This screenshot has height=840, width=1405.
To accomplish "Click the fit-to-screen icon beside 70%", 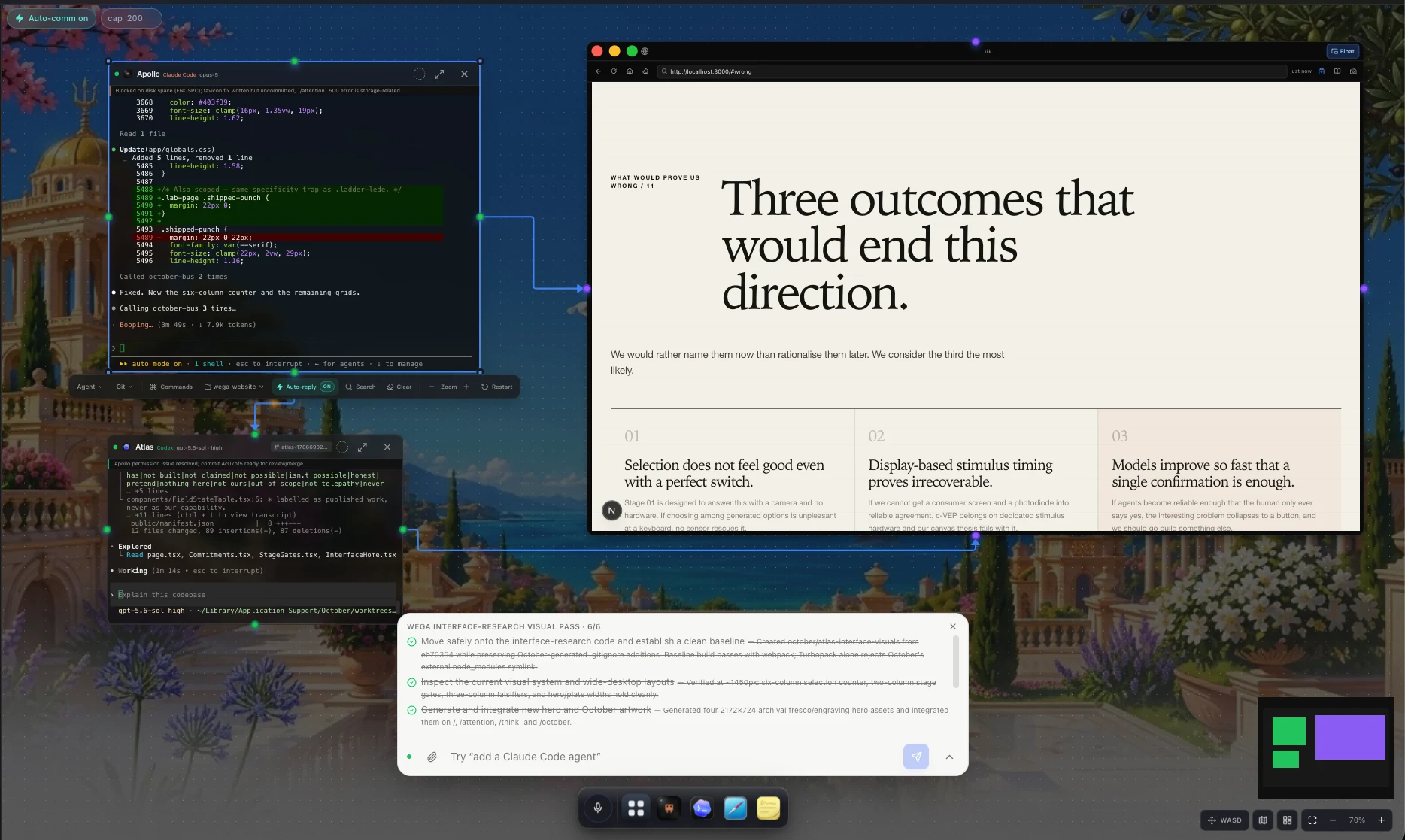I will pos(1312,820).
